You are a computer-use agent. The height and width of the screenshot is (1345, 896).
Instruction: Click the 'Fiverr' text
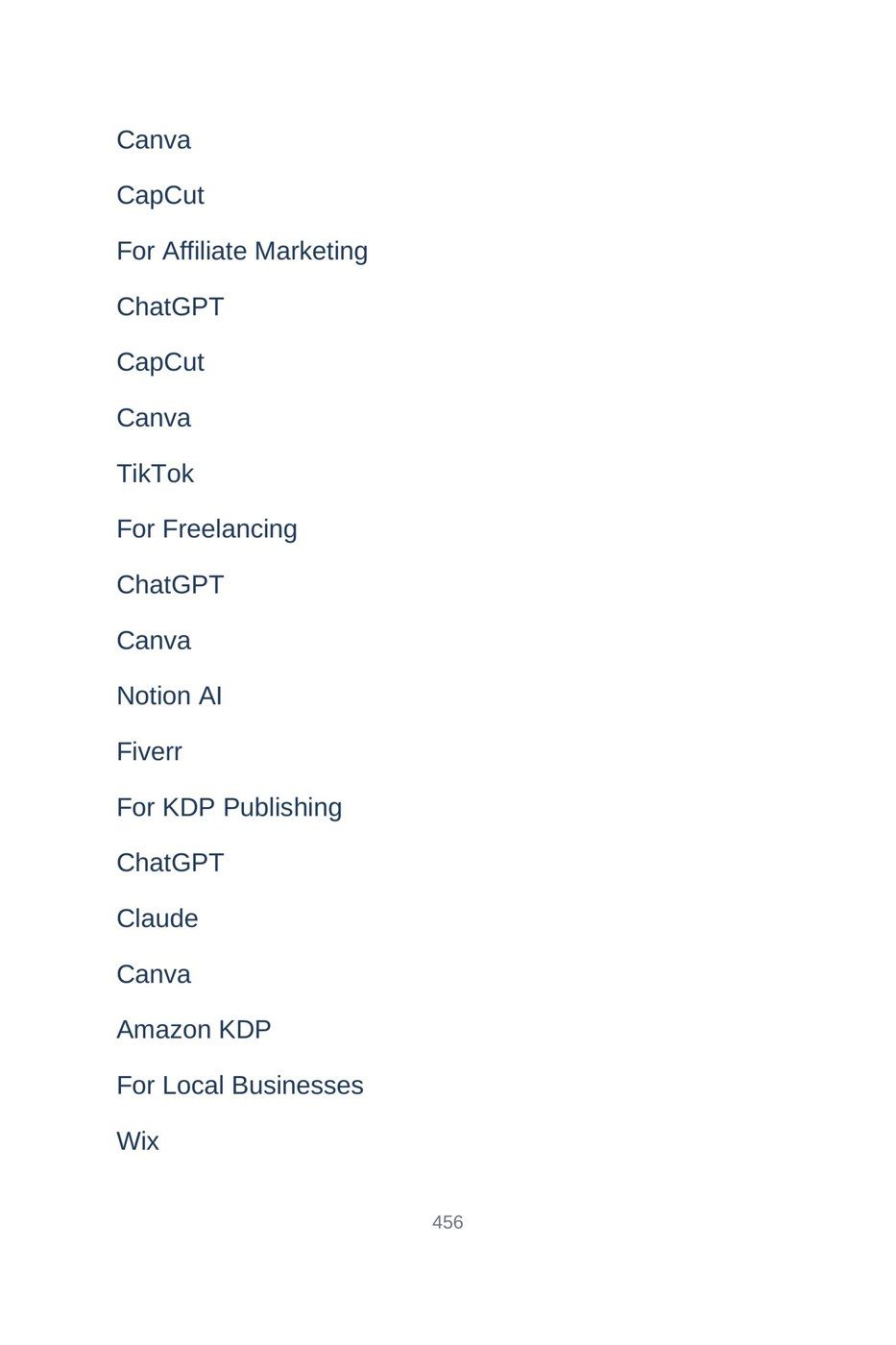(149, 752)
